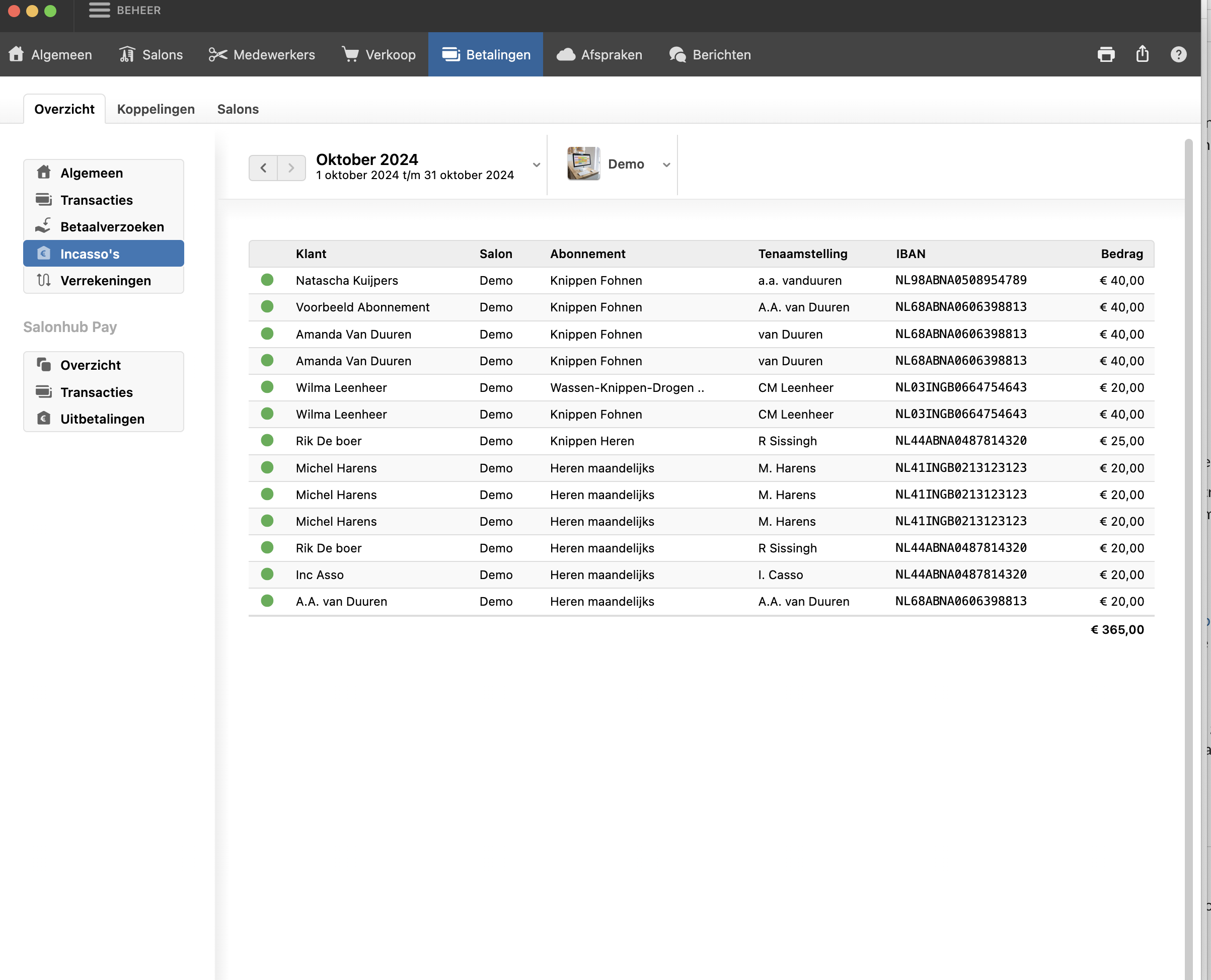
Task: Open the help question mark icon
Action: (x=1178, y=55)
